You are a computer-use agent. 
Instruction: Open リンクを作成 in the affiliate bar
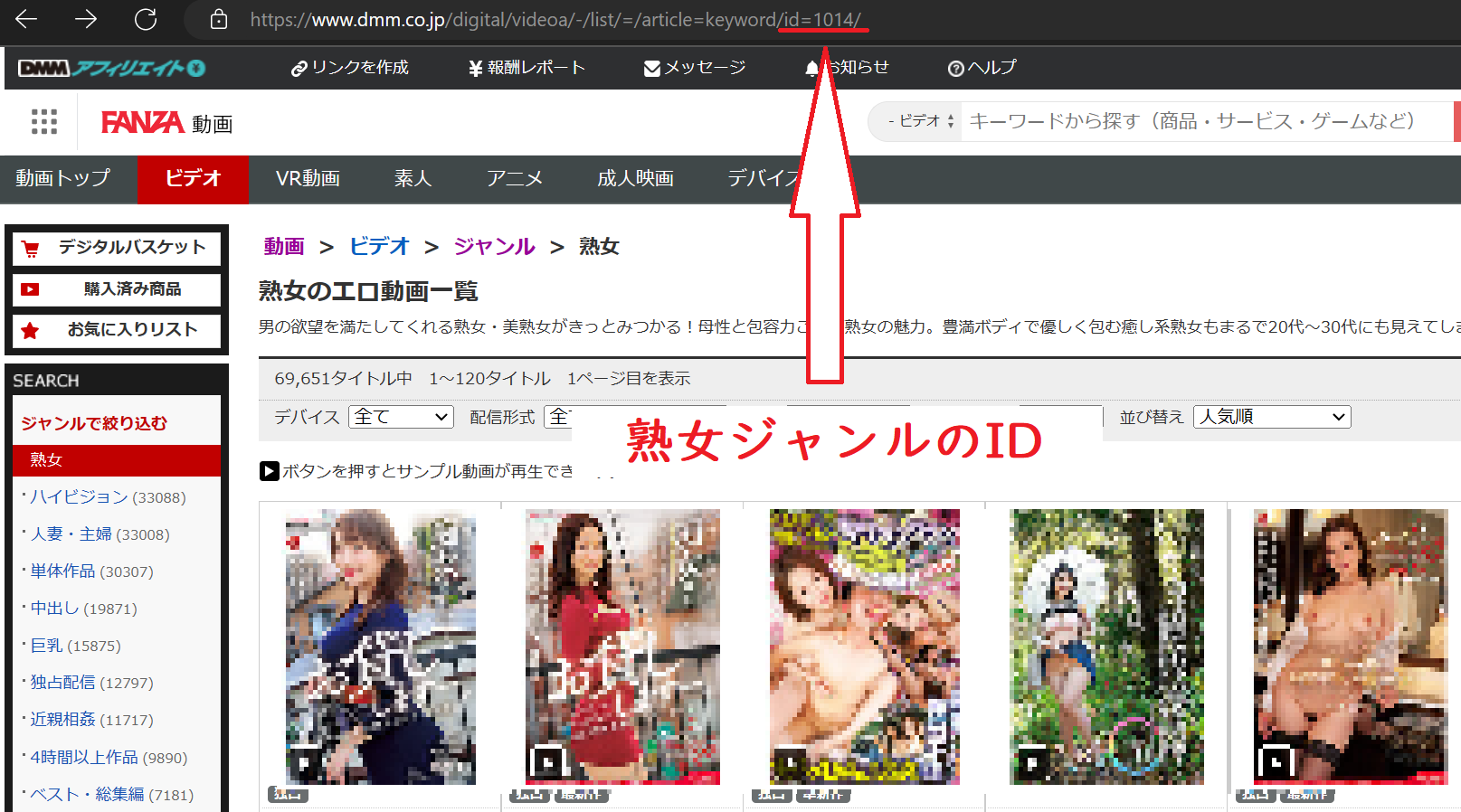click(350, 68)
